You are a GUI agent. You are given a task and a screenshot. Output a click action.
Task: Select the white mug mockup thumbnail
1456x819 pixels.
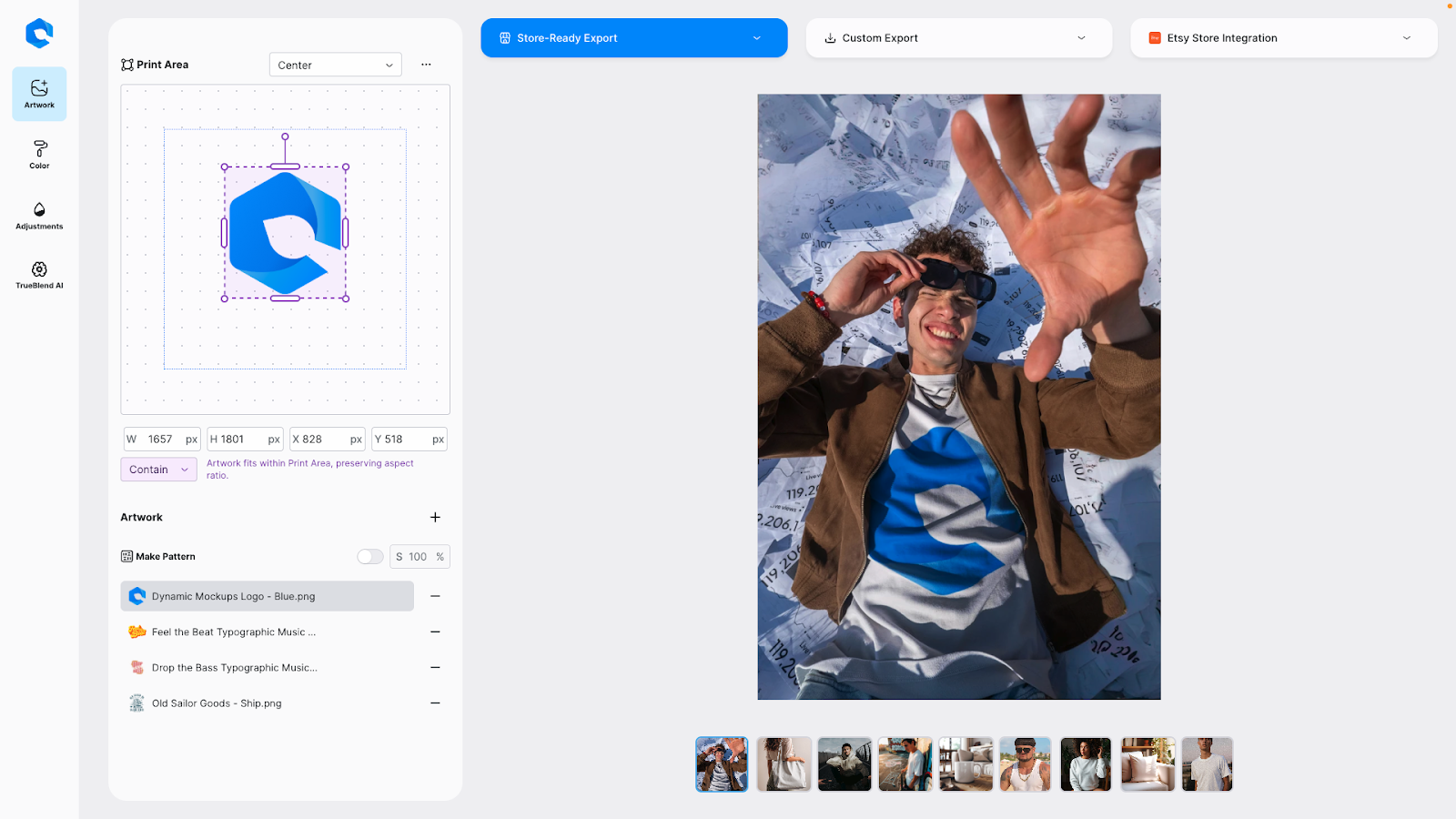tap(966, 763)
